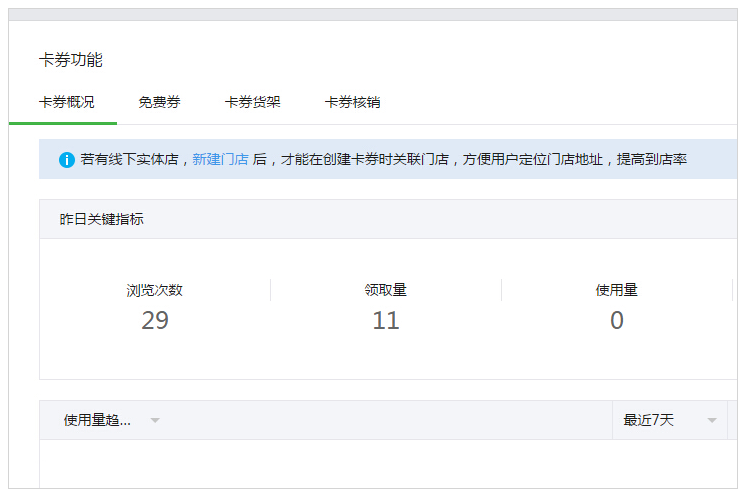Image resolution: width=750 pixels, height=496 pixels.
Task: Click the 领取量 label
Action: tap(386, 290)
